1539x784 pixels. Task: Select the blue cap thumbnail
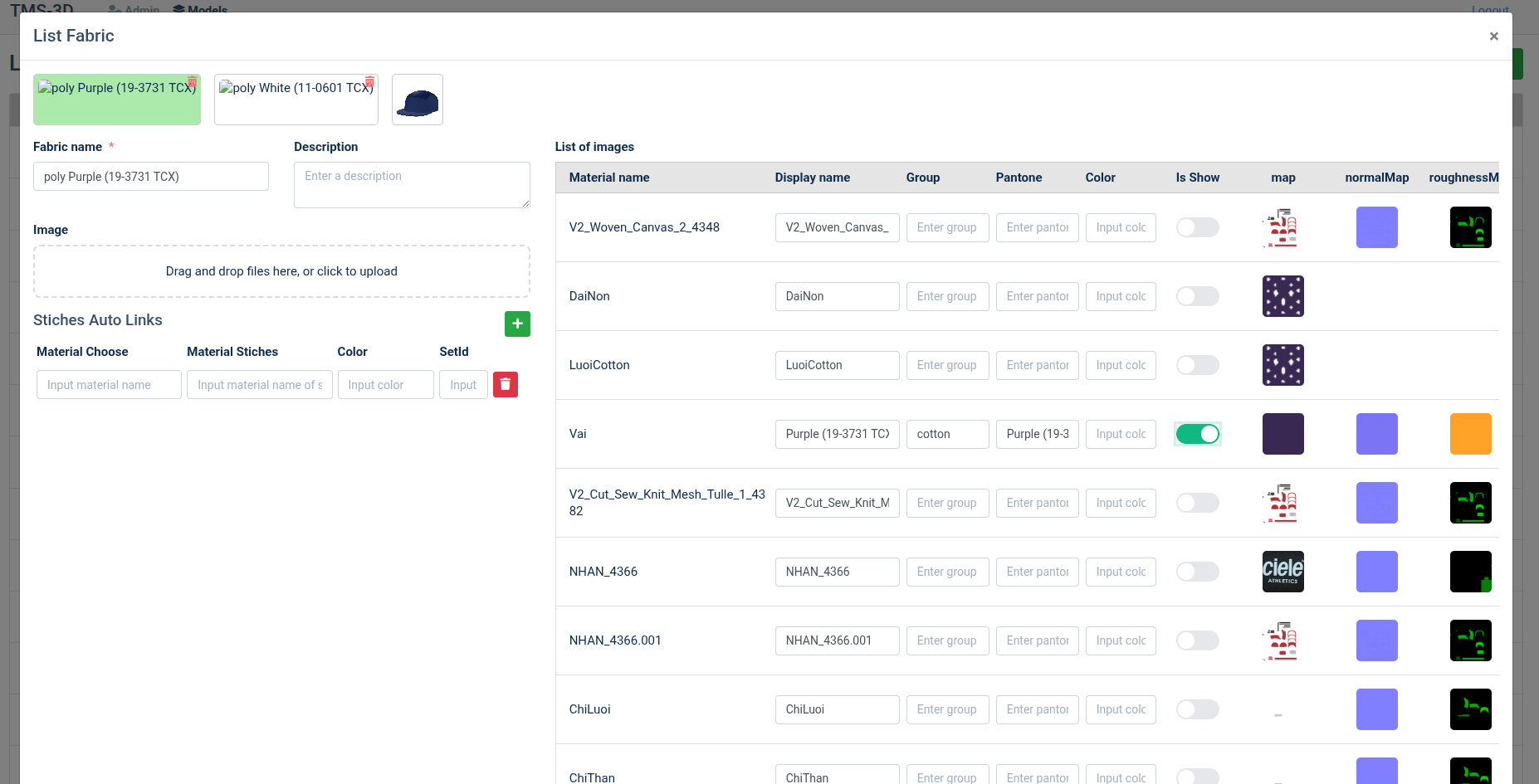[418, 100]
